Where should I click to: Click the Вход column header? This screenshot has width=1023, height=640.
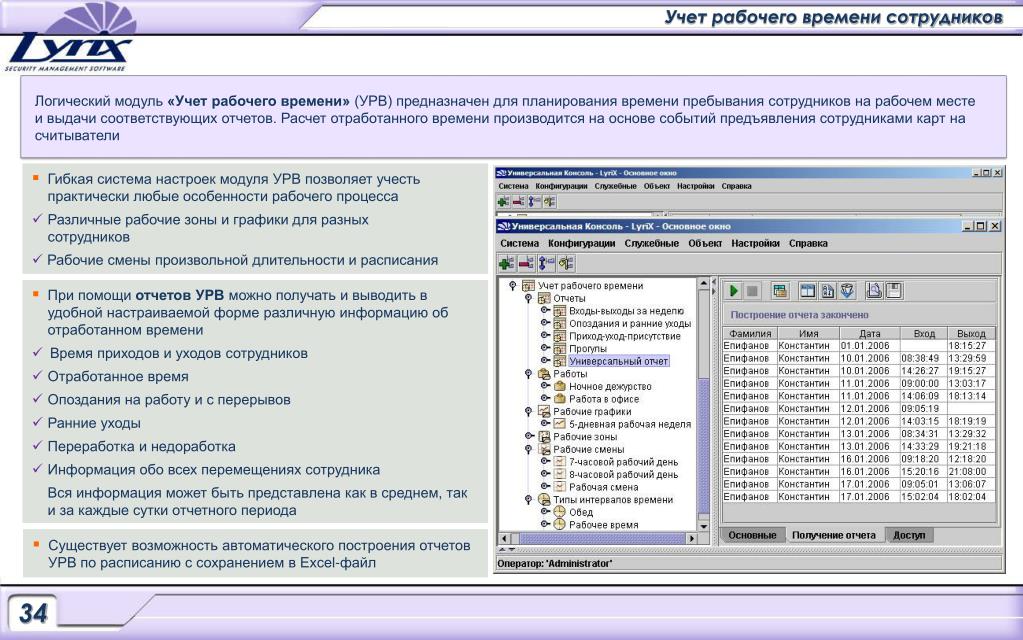[924, 333]
